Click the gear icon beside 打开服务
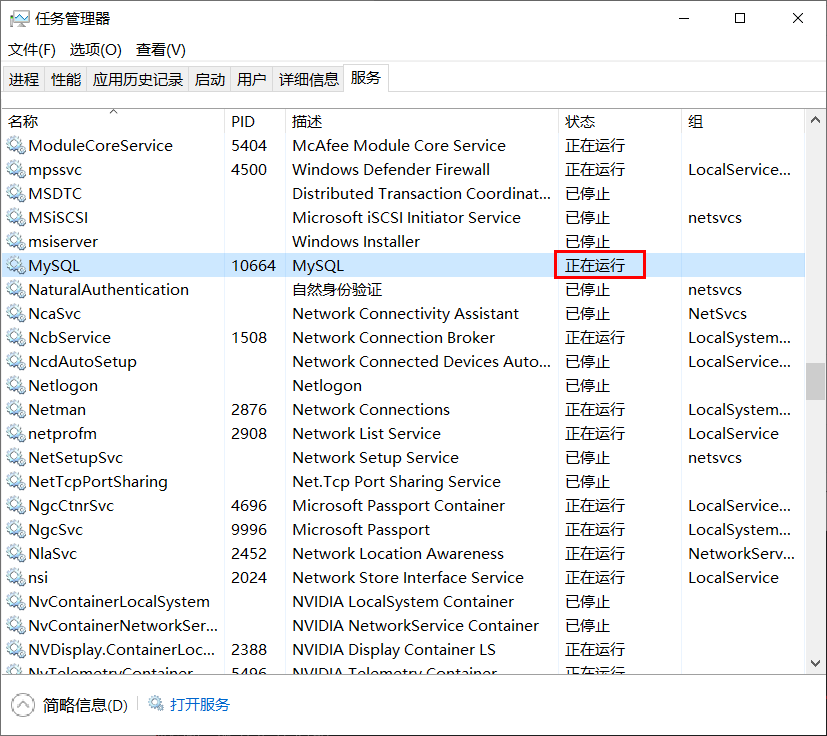Viewport: 827px width, 736px height. (x=156, y=703)
